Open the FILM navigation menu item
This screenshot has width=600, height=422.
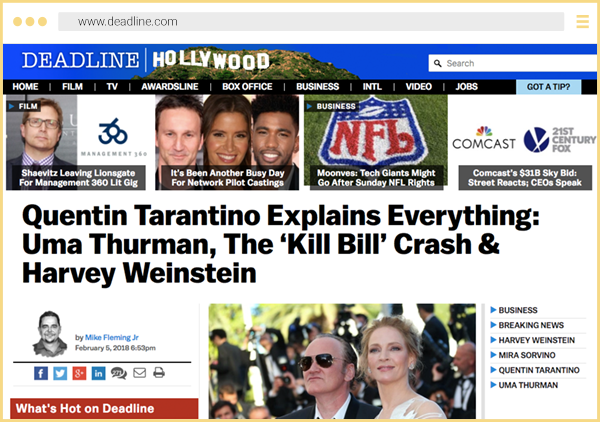(72, 87)
